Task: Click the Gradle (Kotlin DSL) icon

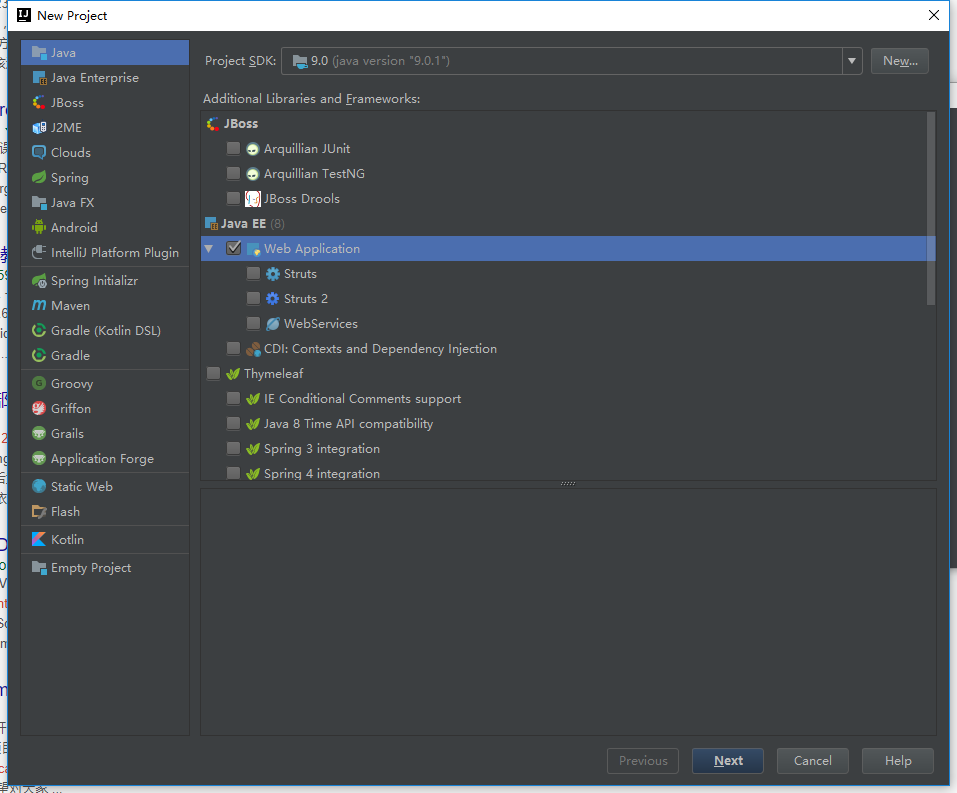Action: (39, 330)
